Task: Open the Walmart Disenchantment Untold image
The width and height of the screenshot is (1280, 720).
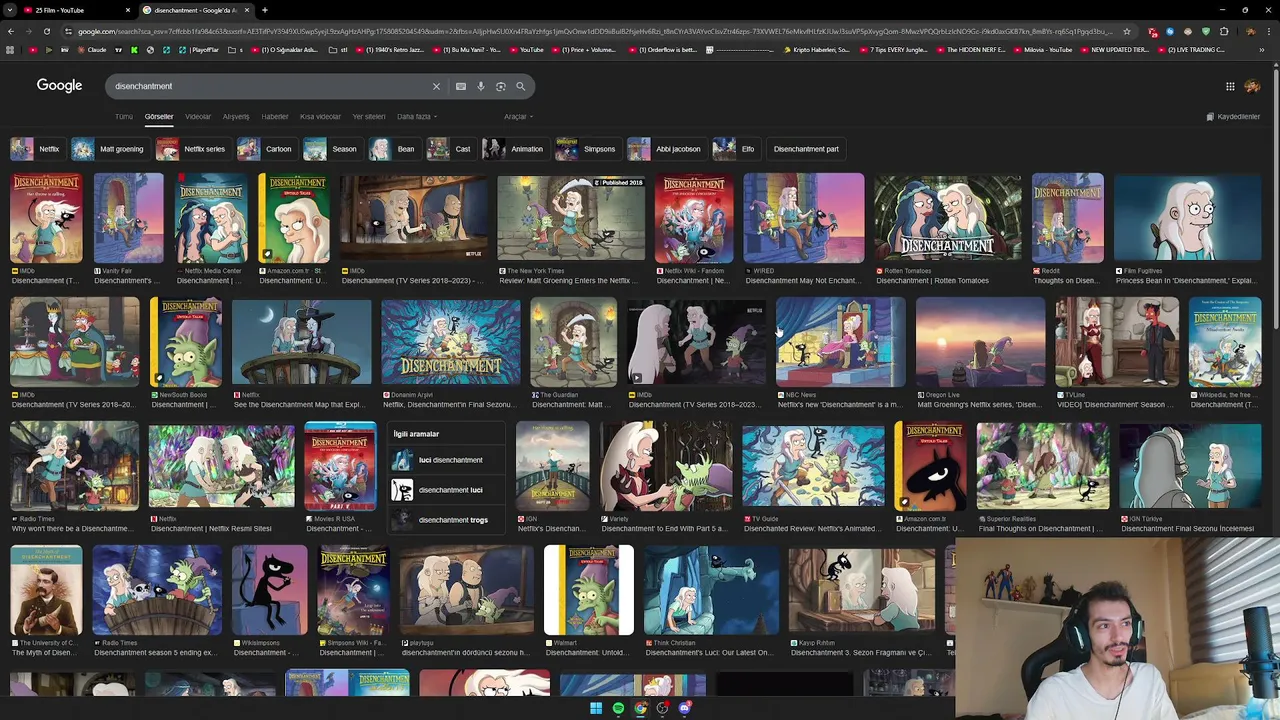Action: [589, 590]
